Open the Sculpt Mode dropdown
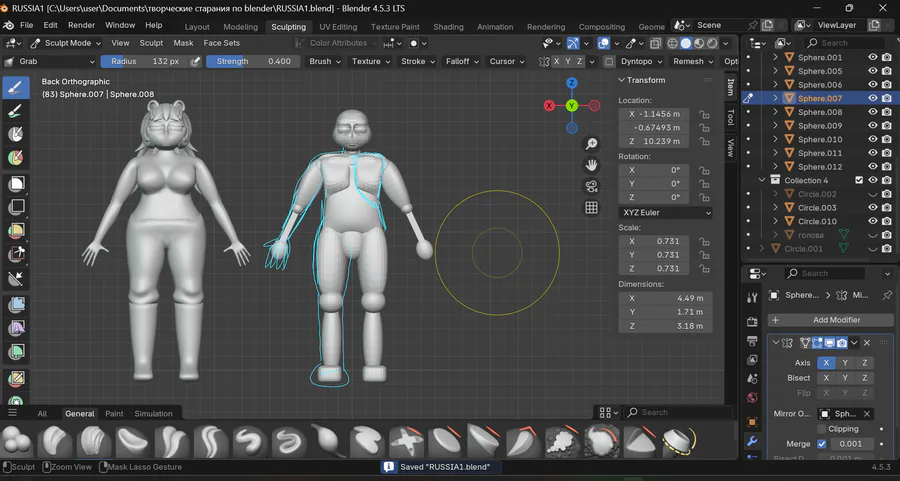Viewport: 900px width, 481px height. [65, 43]
